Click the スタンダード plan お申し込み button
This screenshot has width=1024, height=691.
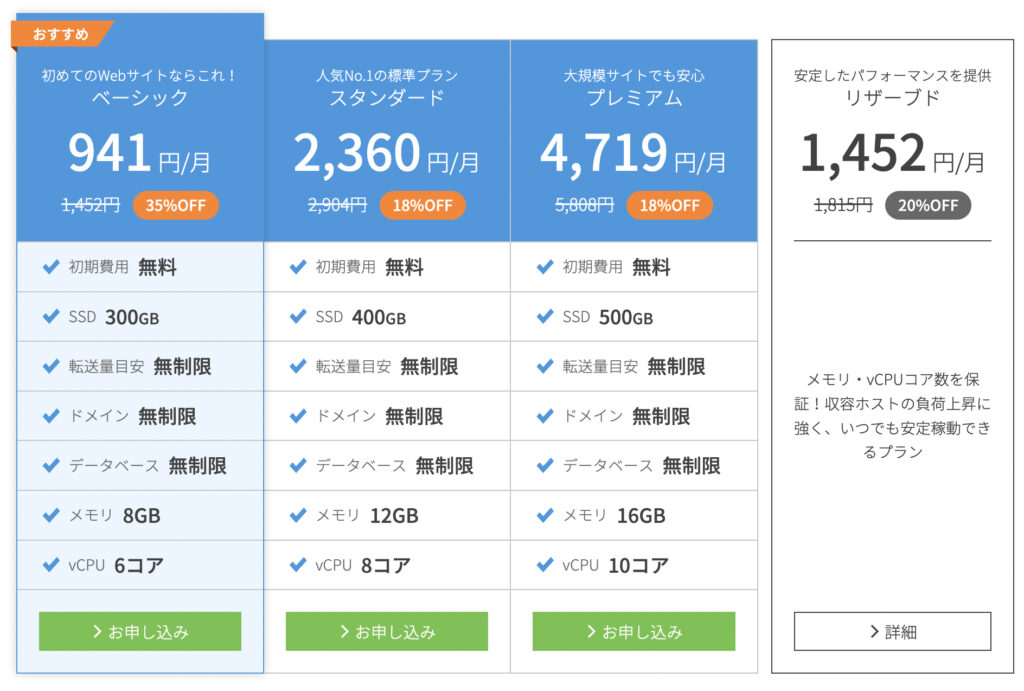point(387,631)
